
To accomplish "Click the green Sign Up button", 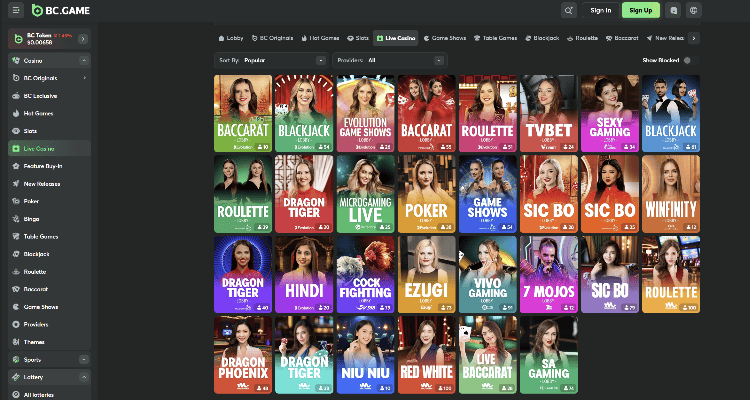I will point(640,10).
